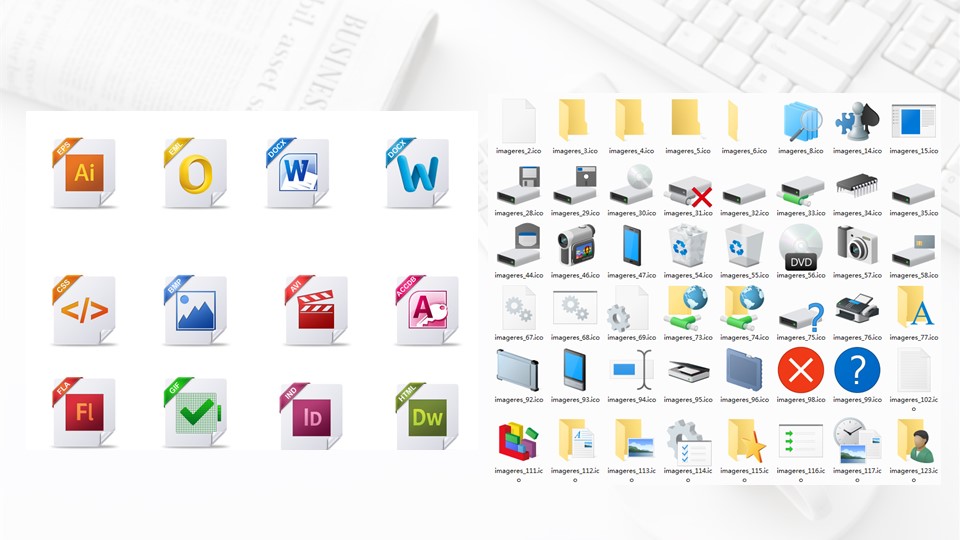This screenshot has width=960, height=540.
Task: Select the "imageres_102.ico" label
Action: tap(913, 403)
